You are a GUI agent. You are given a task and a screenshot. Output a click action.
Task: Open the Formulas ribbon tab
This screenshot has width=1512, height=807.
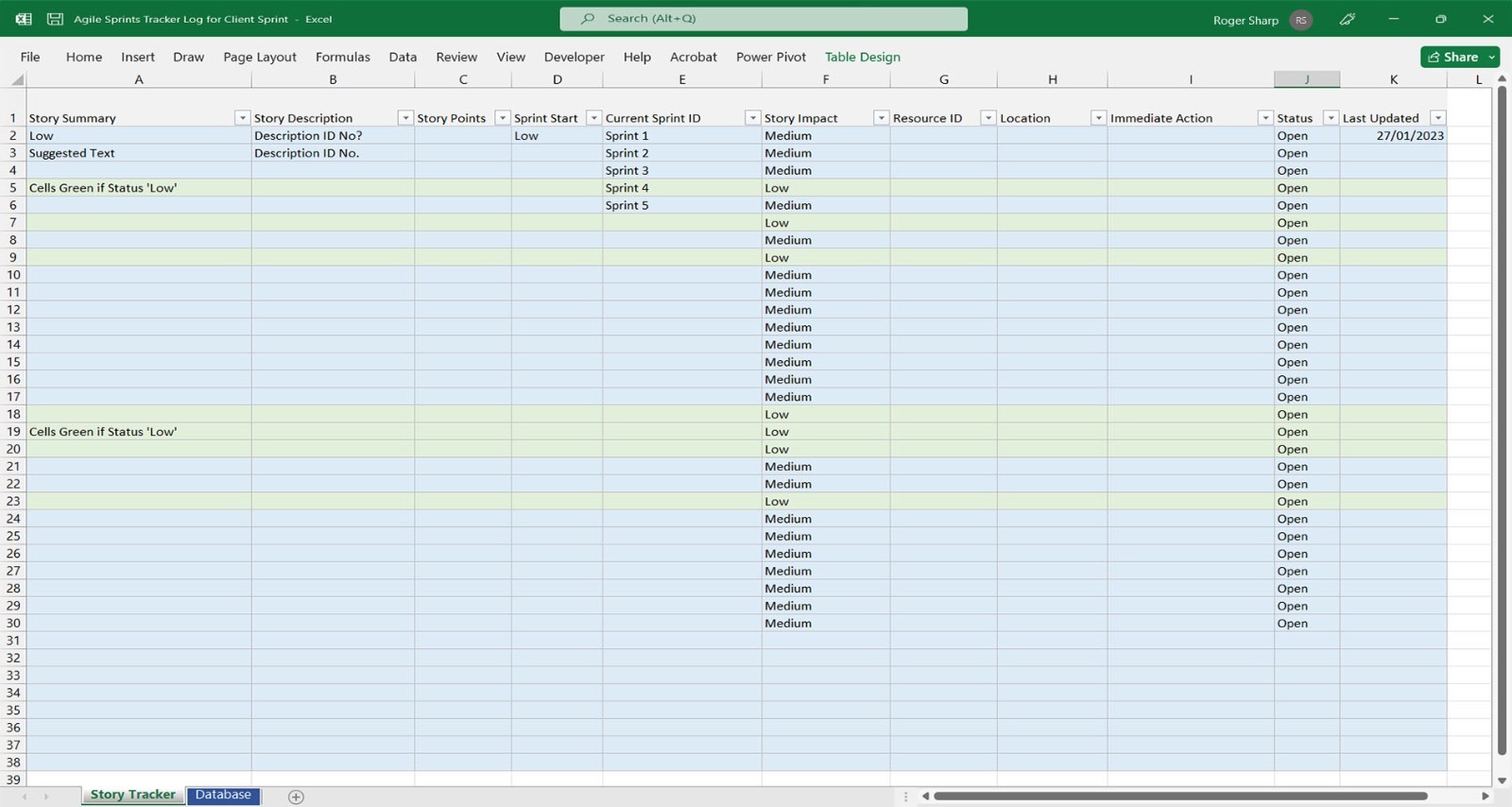click(342, 57)
